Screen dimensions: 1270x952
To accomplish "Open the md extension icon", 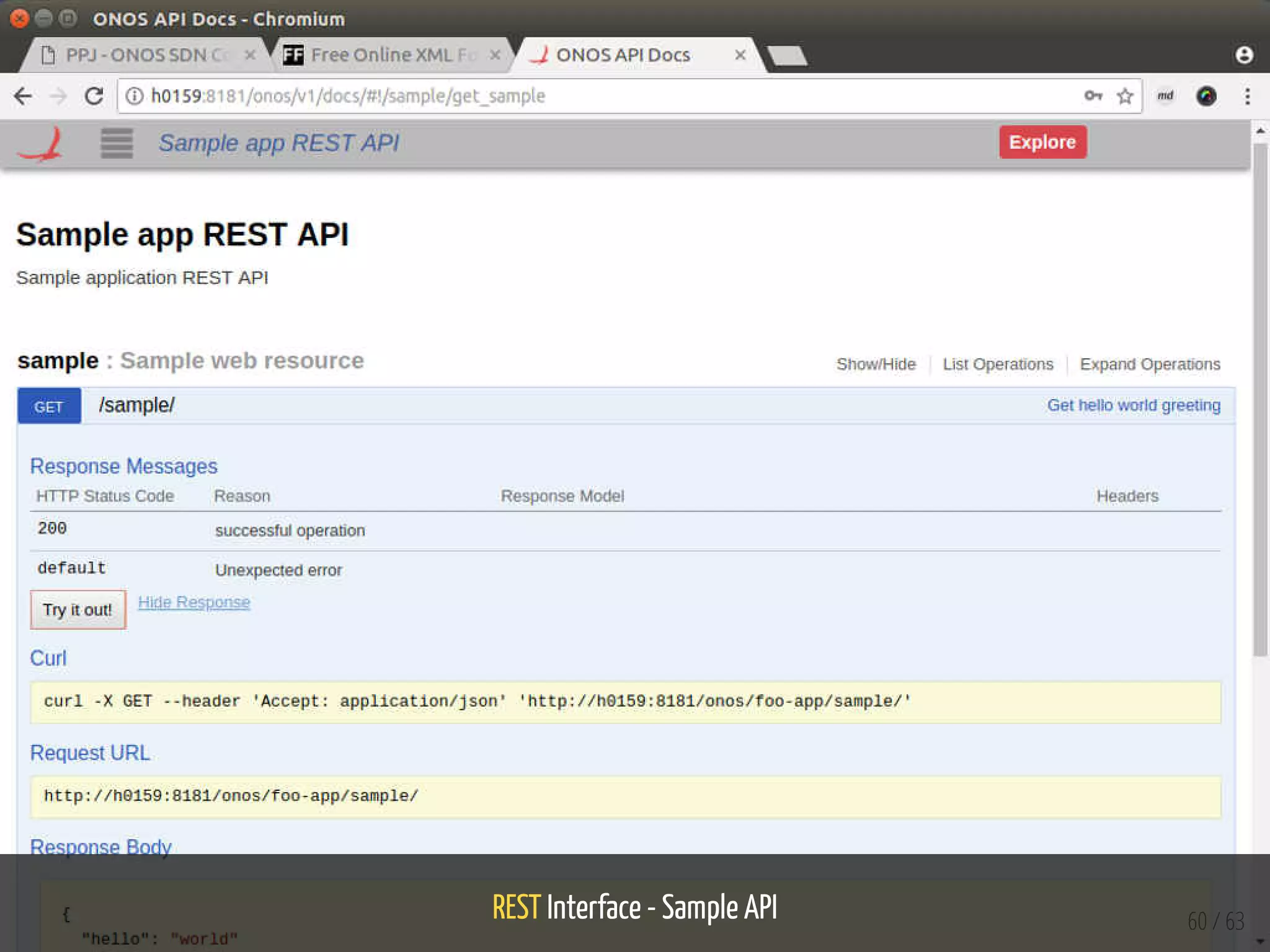I will point(1165,95).
